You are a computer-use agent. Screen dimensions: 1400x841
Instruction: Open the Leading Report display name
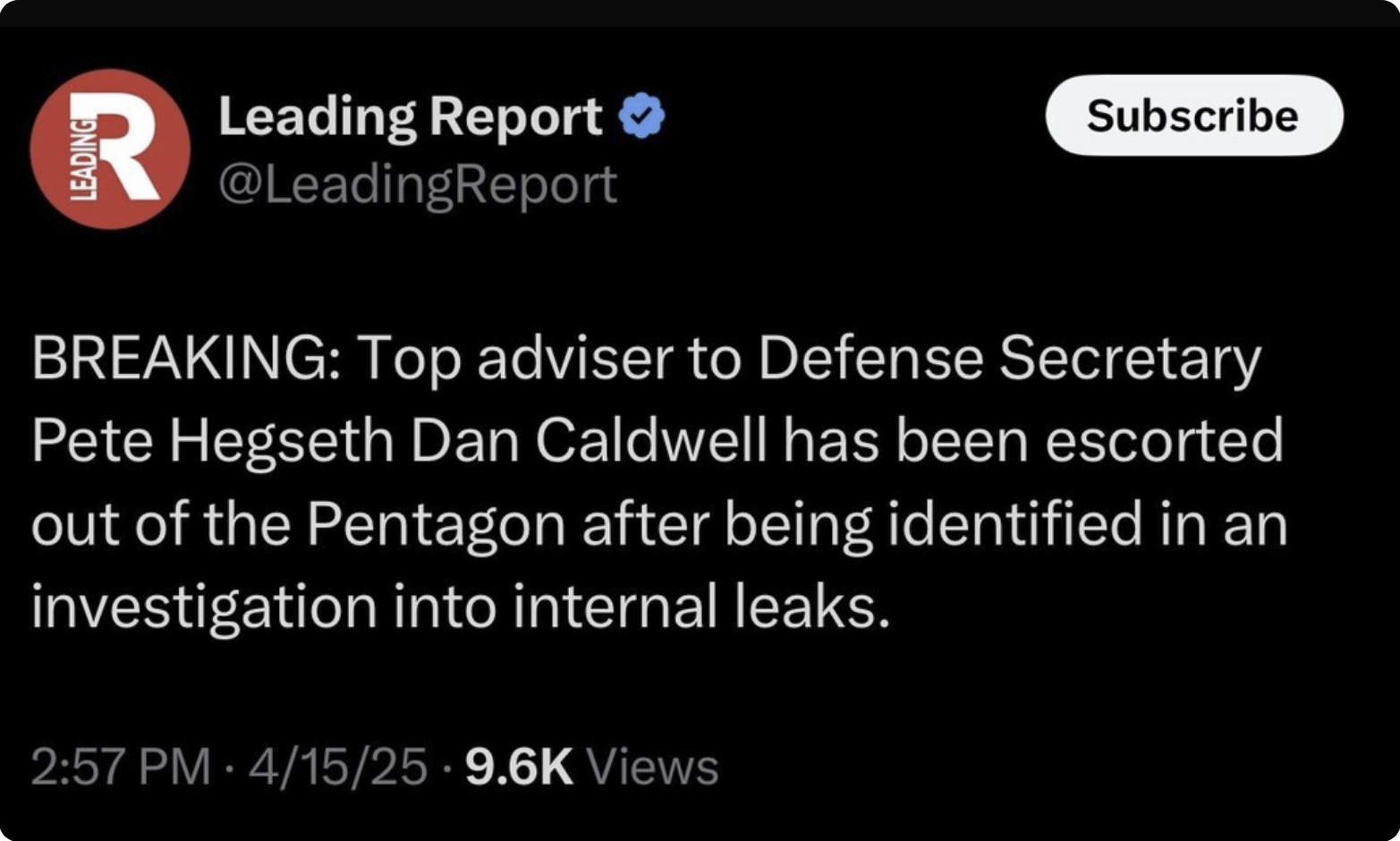coord(410,116)
